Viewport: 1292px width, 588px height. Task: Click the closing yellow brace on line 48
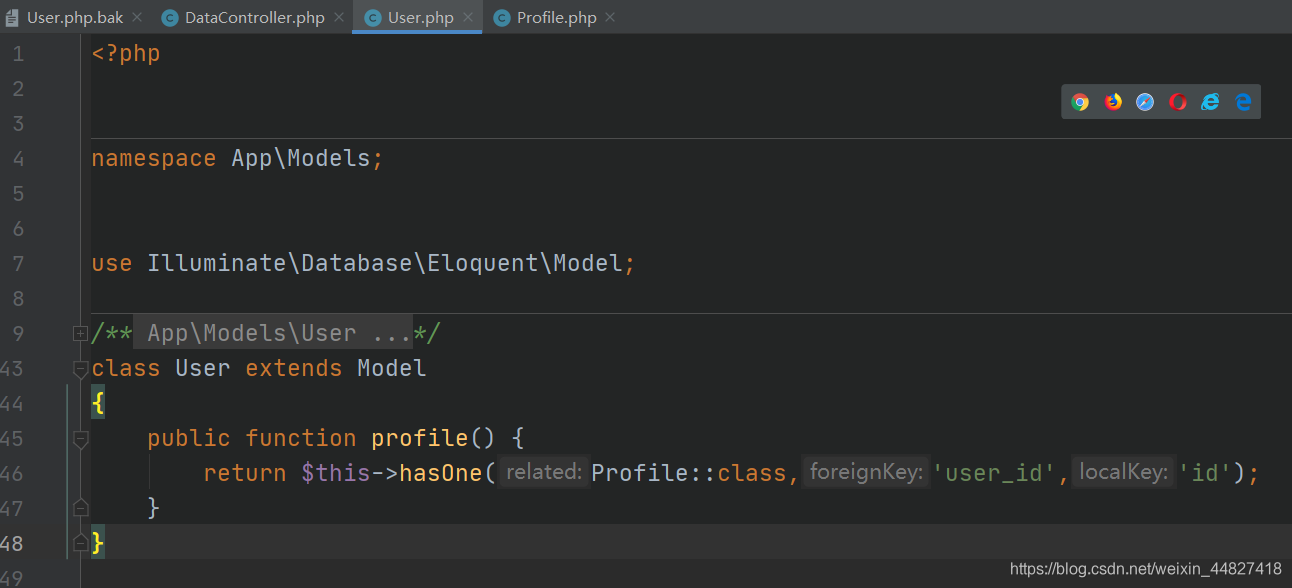pos(98,543)
